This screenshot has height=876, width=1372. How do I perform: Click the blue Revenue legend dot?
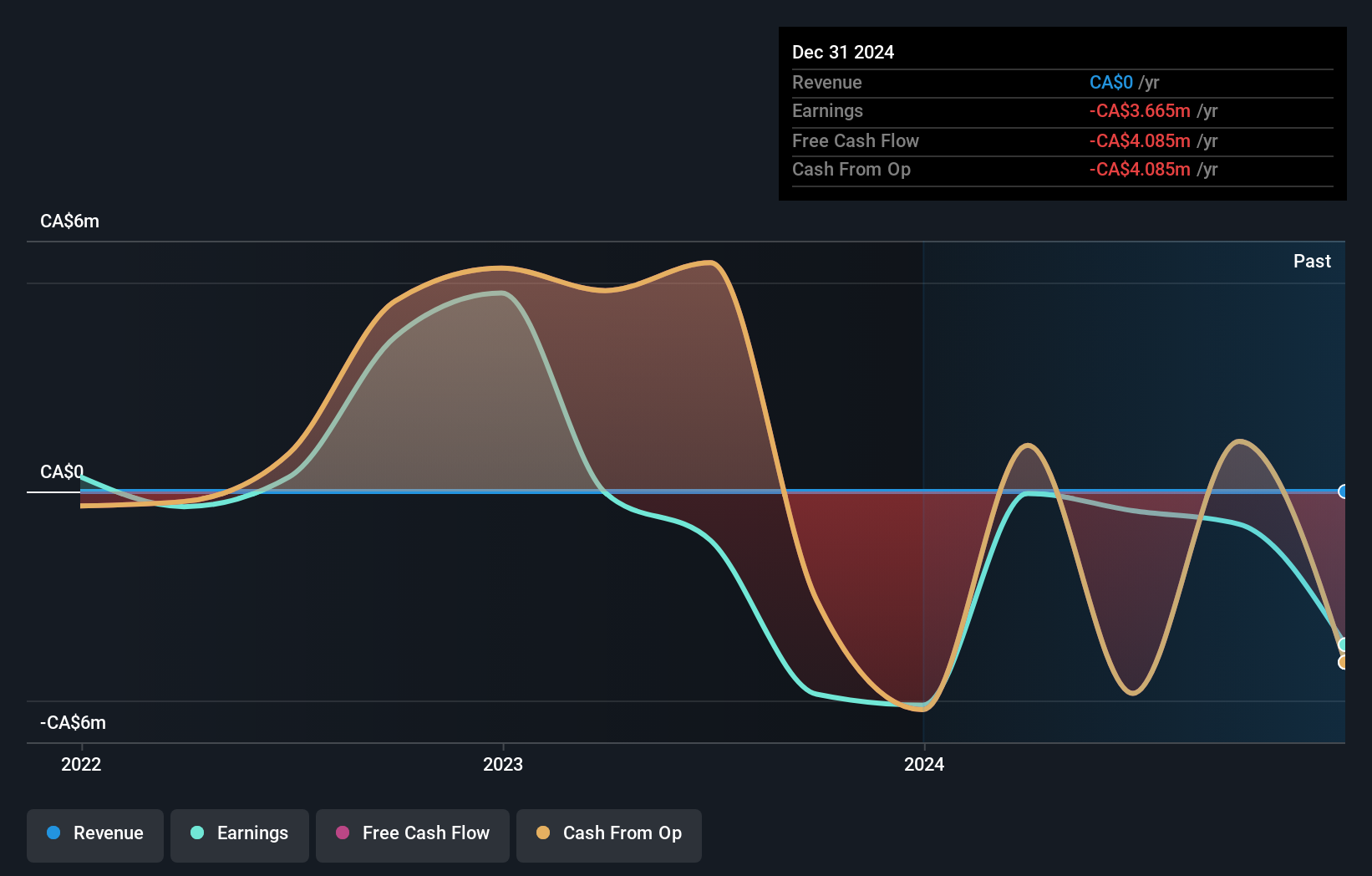pyautogui.click(x=53, y=833)
